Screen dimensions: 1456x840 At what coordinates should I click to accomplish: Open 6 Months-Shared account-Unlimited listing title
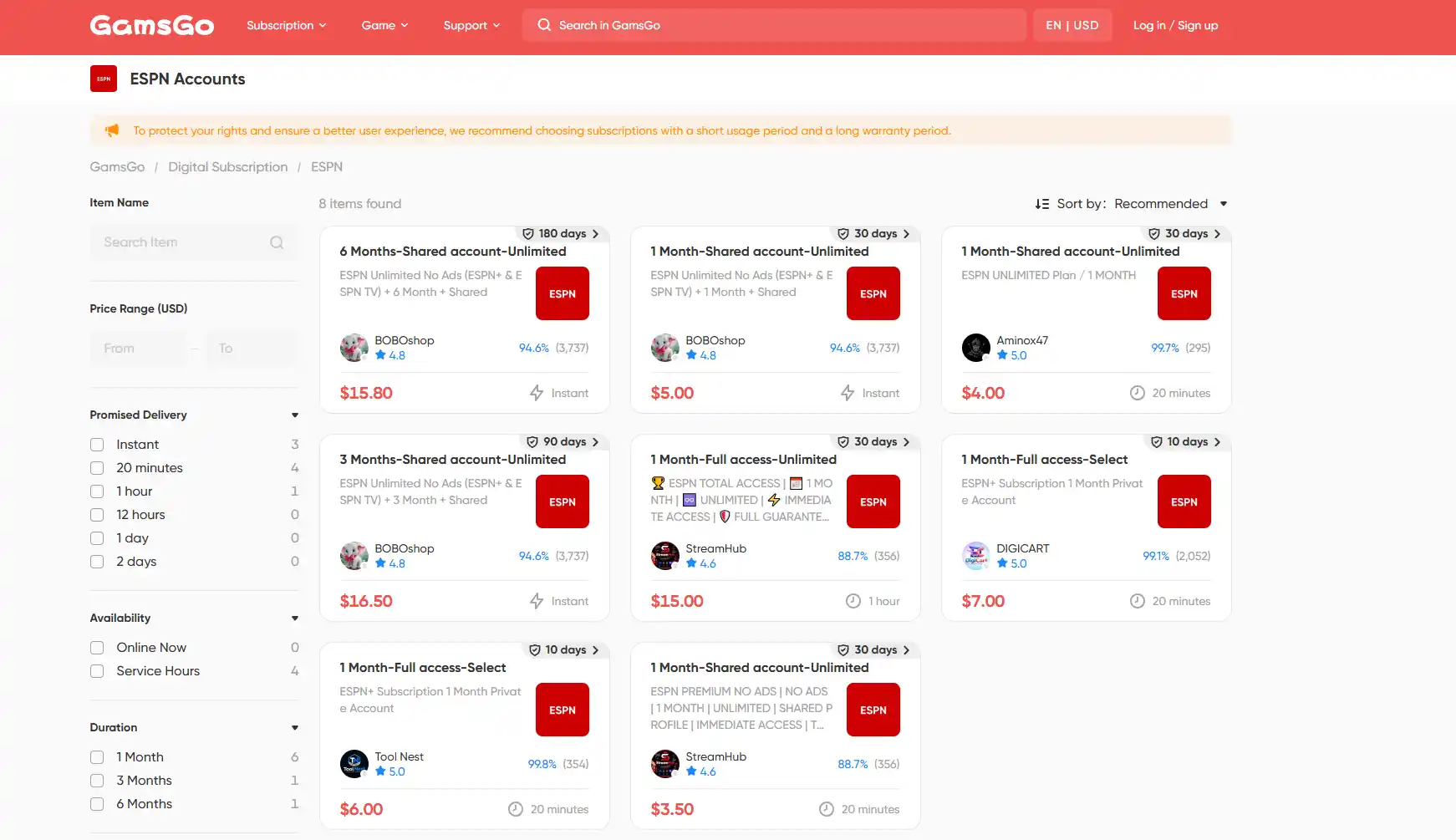(x=453, y=252)
